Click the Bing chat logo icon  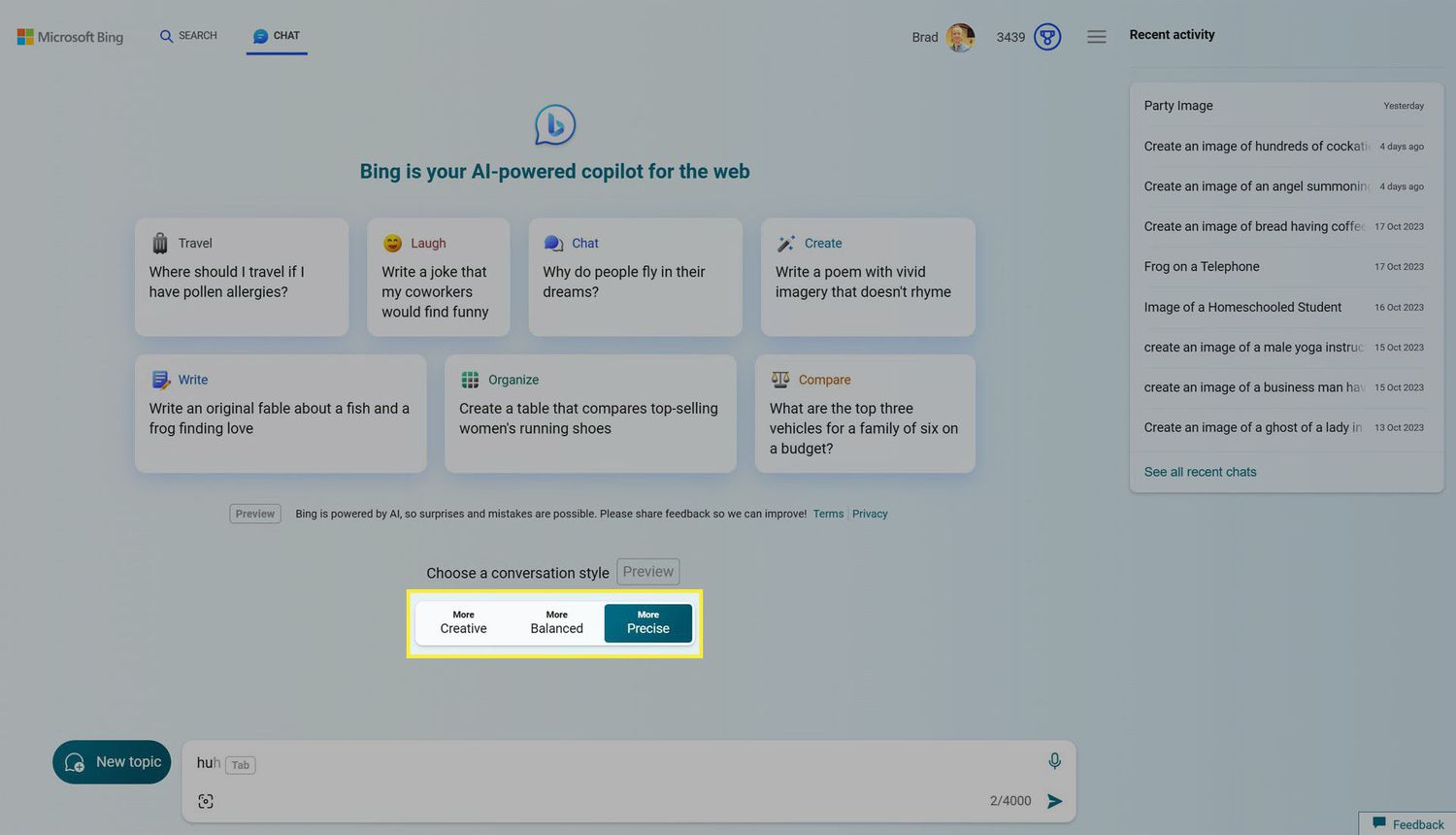555,124
